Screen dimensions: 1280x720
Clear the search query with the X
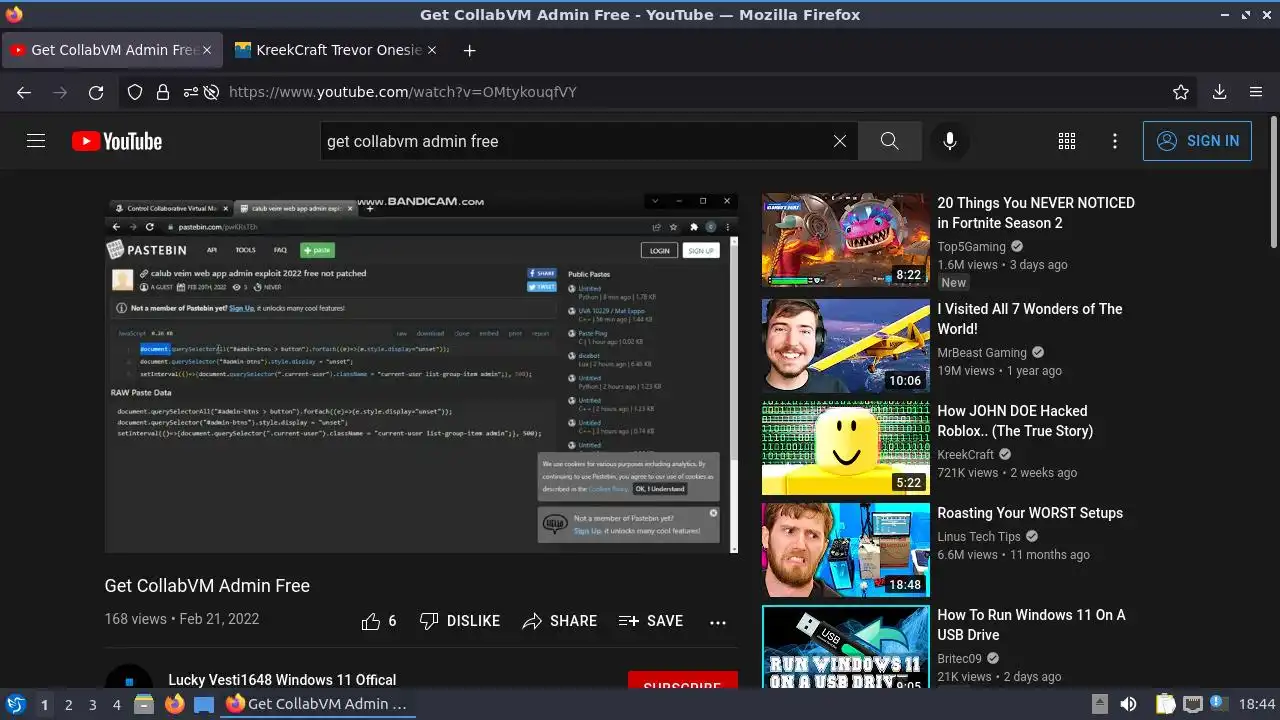click(x=840, y=141)
